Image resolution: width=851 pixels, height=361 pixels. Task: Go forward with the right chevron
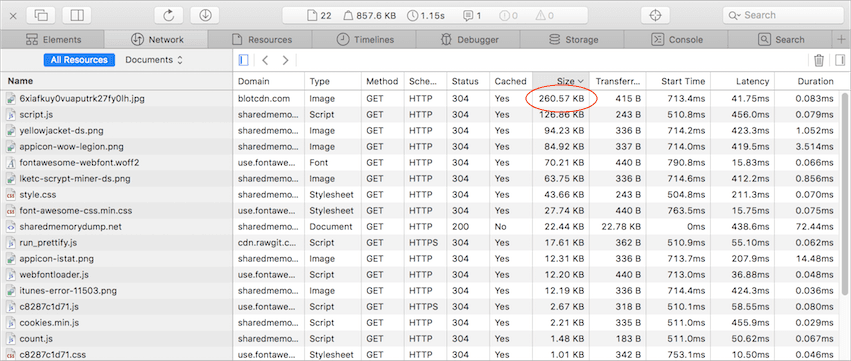tap(285, 60)
